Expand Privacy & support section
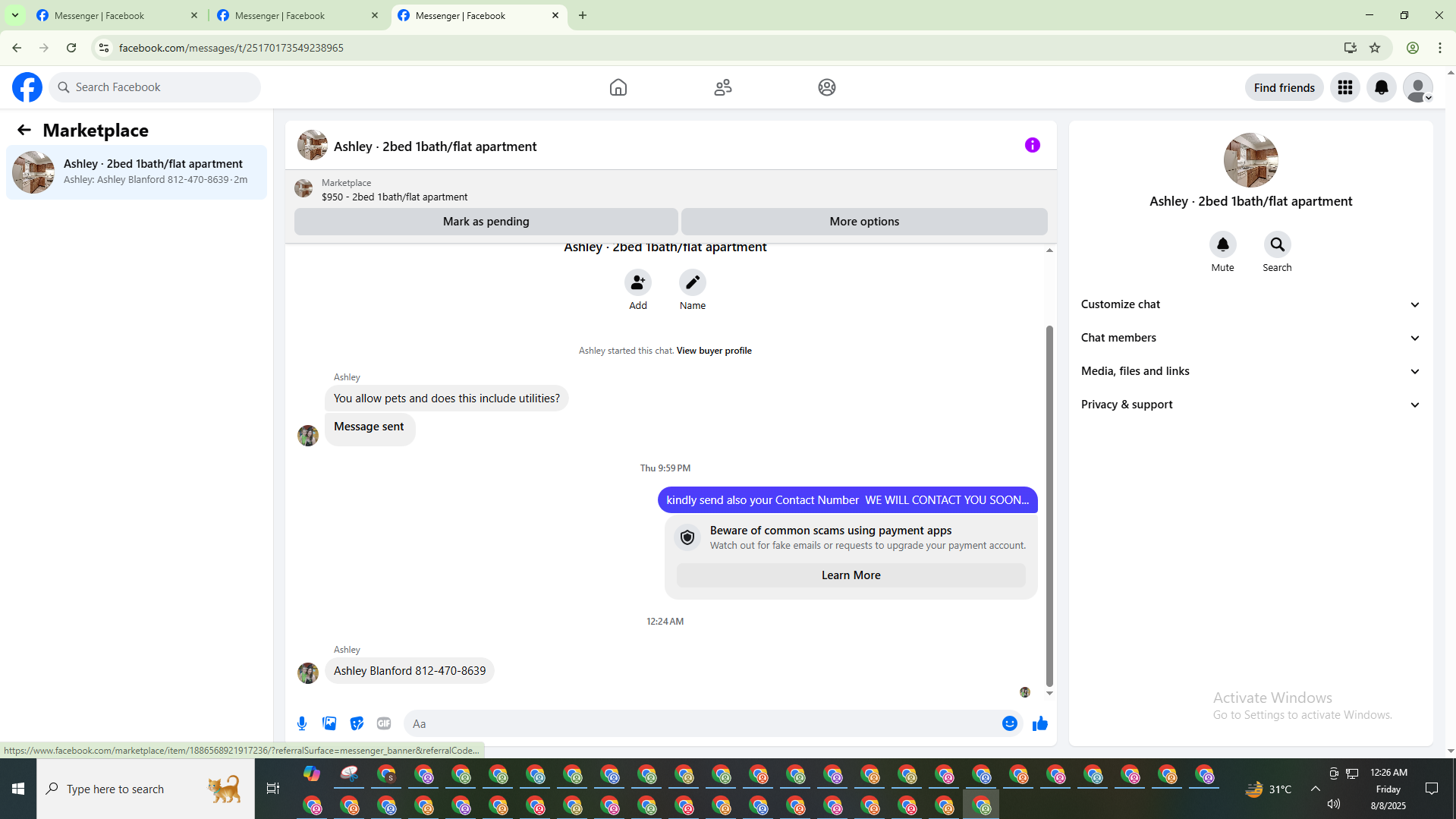This screenshot has width=1456, height=819. (1251, 405)
